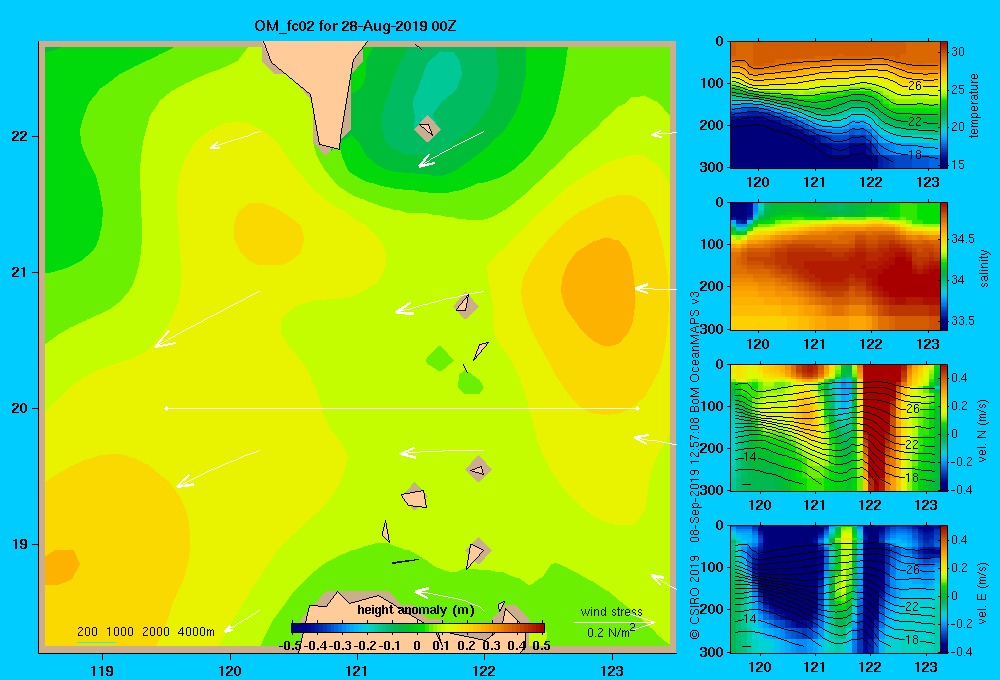Click longitude label "123" below main map
Image resolution: width=1000 pixels, height=680 pixels.
tap(612, 670)
